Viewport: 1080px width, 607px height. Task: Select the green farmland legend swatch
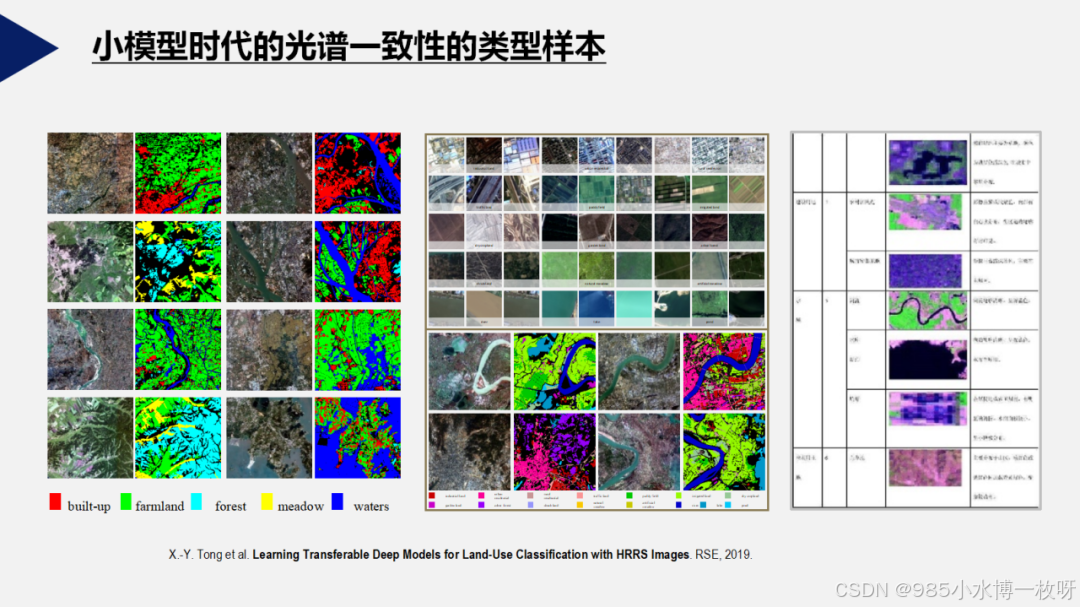click(x=126, y=502)
